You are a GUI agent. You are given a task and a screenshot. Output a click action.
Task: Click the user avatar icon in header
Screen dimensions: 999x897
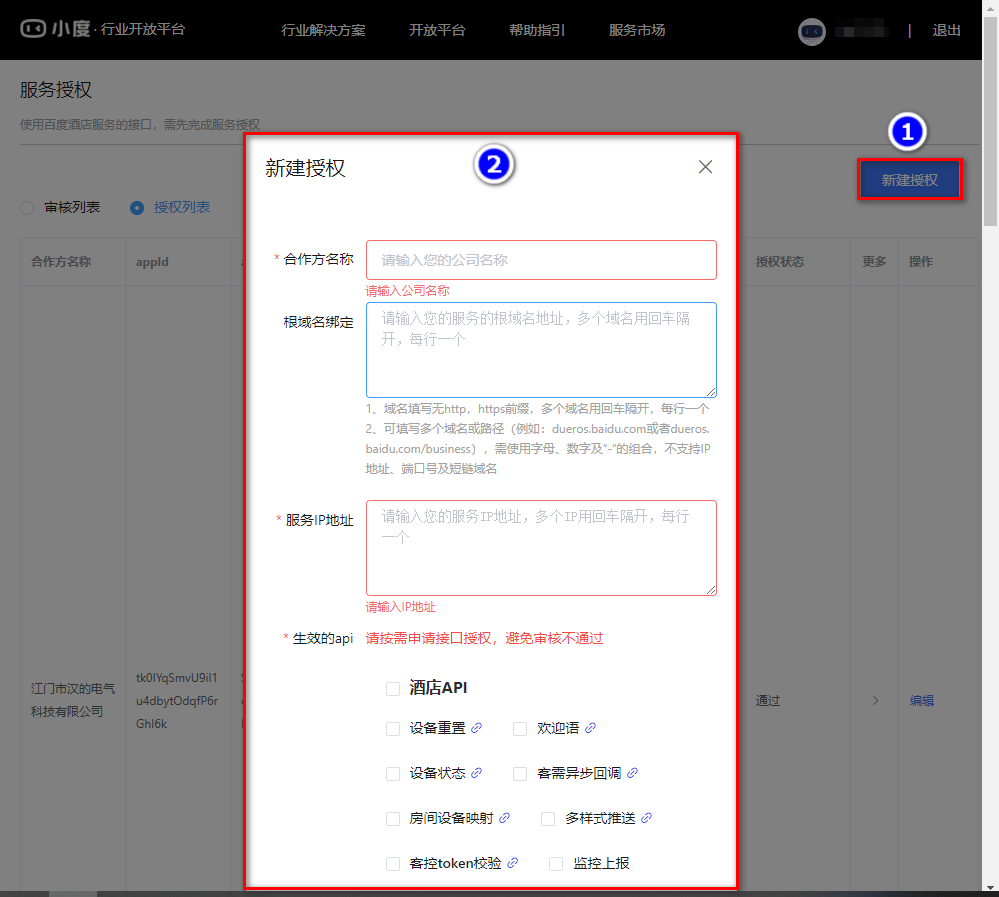(x=812, y=31)
